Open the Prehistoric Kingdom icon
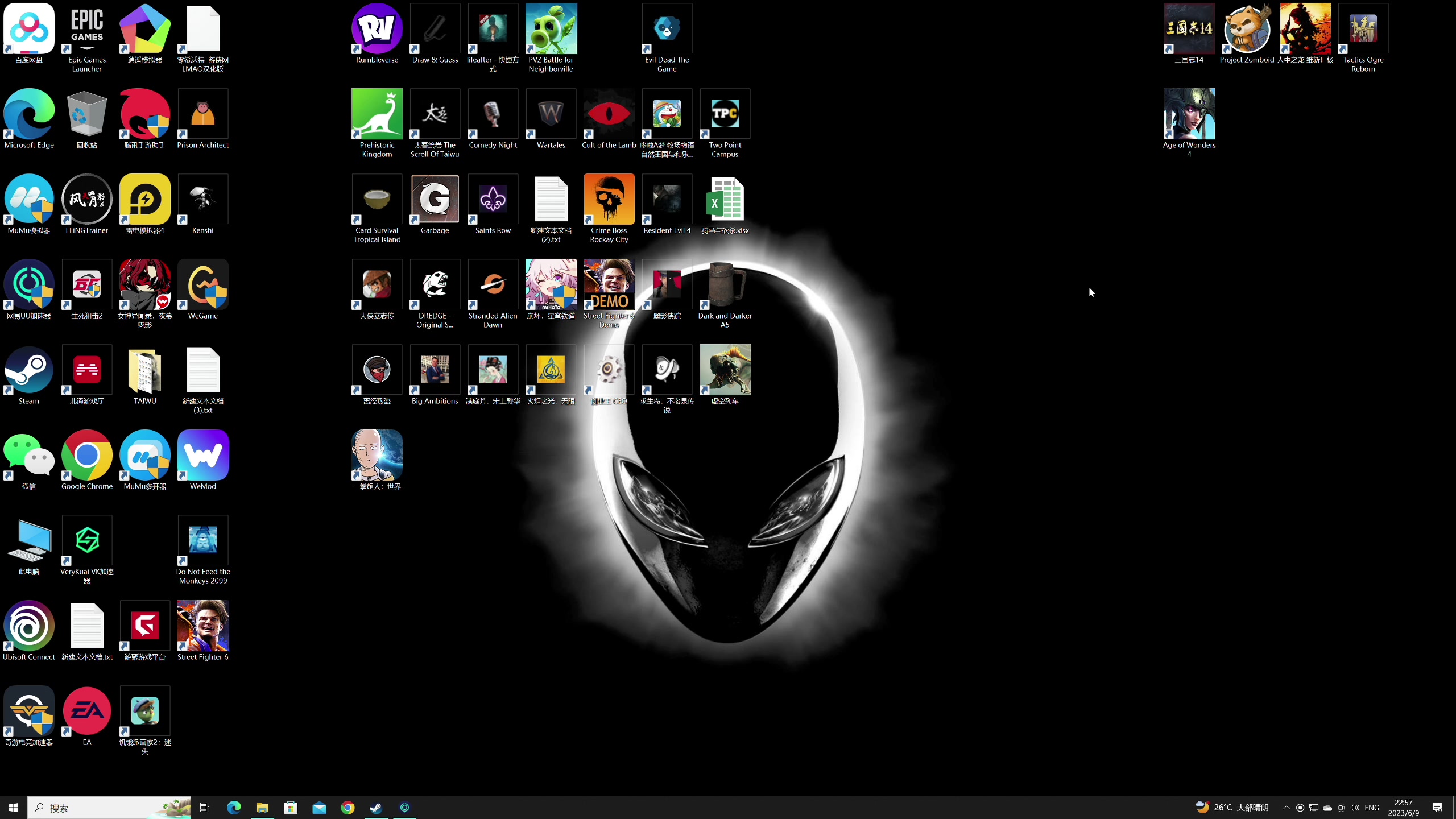 pos(377,124)
